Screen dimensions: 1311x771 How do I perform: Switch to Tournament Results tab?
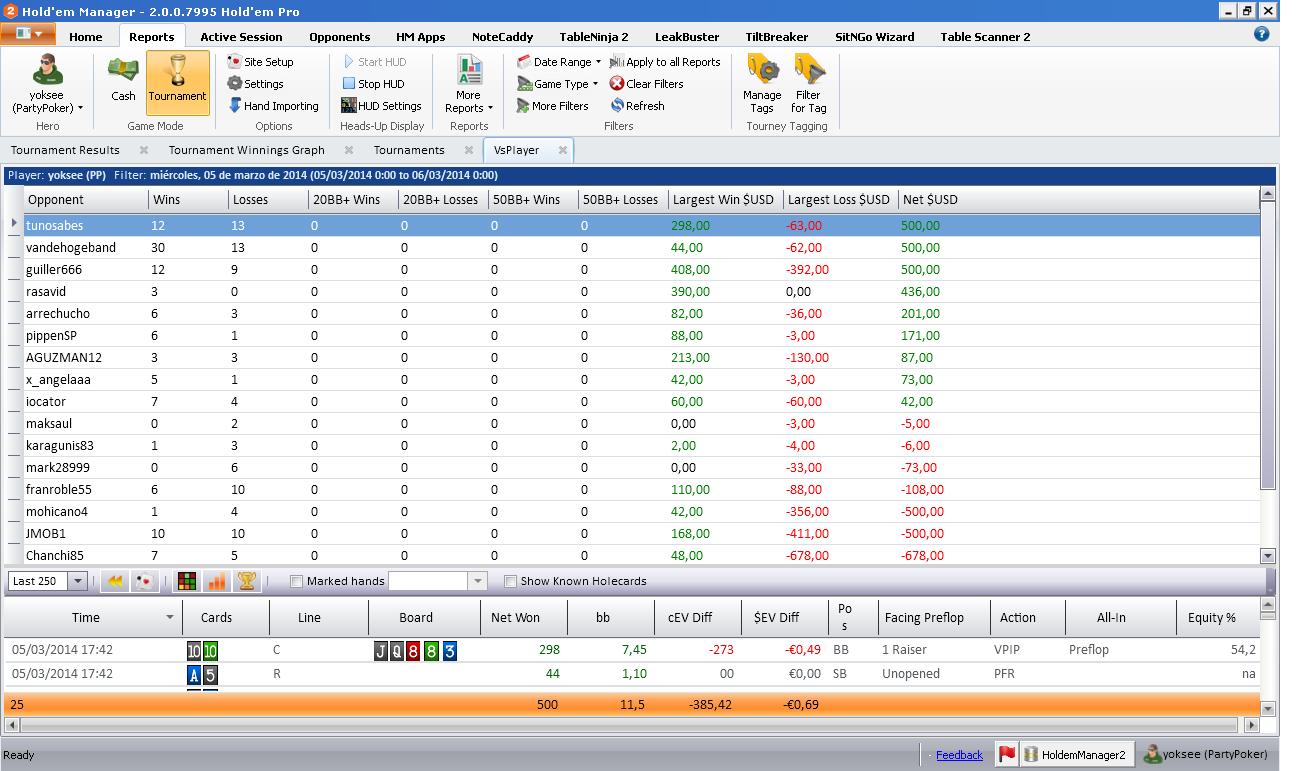65,150
